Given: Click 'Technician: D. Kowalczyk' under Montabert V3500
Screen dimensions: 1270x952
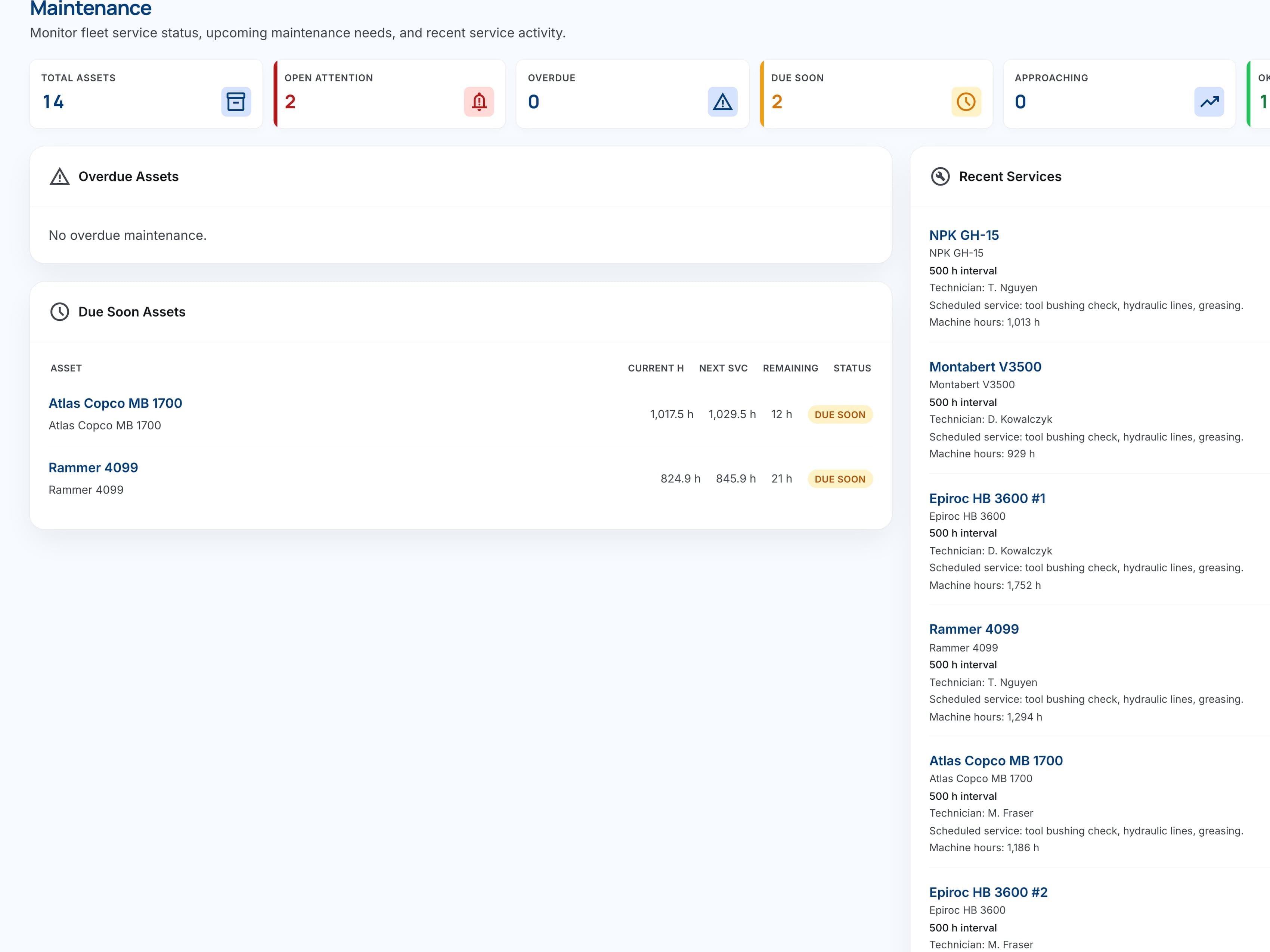Looking at the screenshot, I should click(991, 420).
